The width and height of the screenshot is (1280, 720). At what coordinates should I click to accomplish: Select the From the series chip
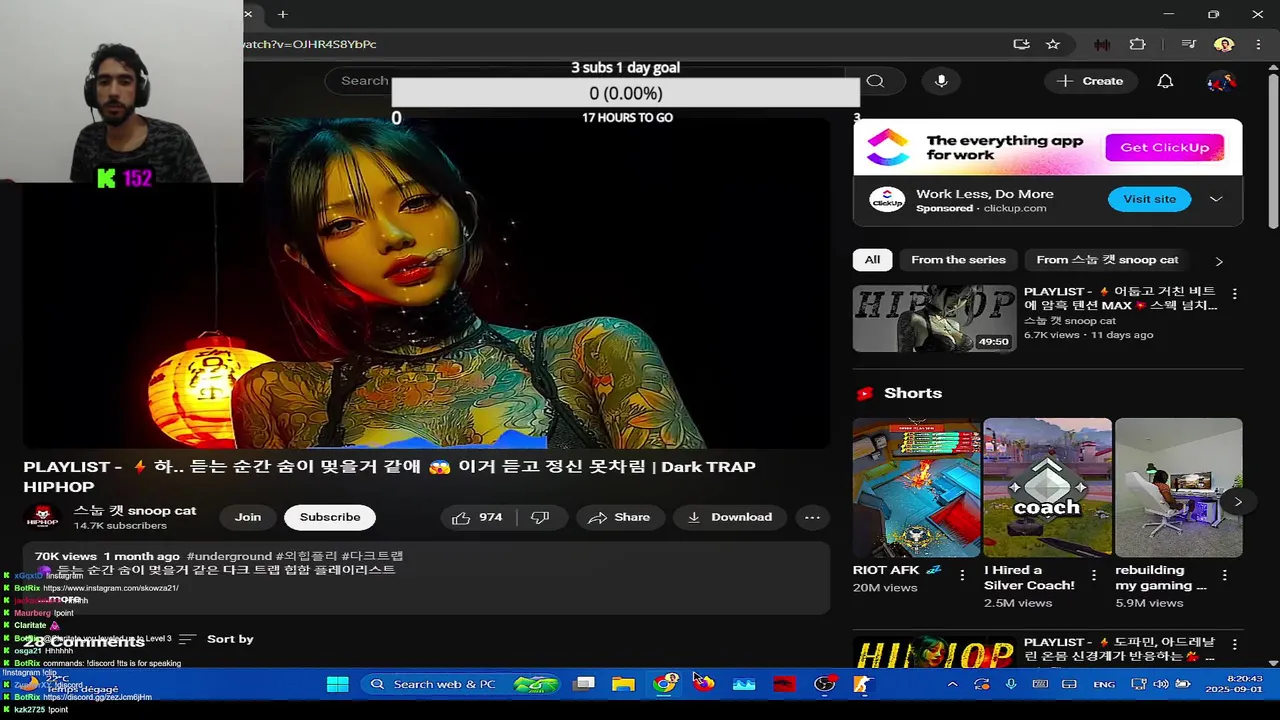(x=958, y=260)
